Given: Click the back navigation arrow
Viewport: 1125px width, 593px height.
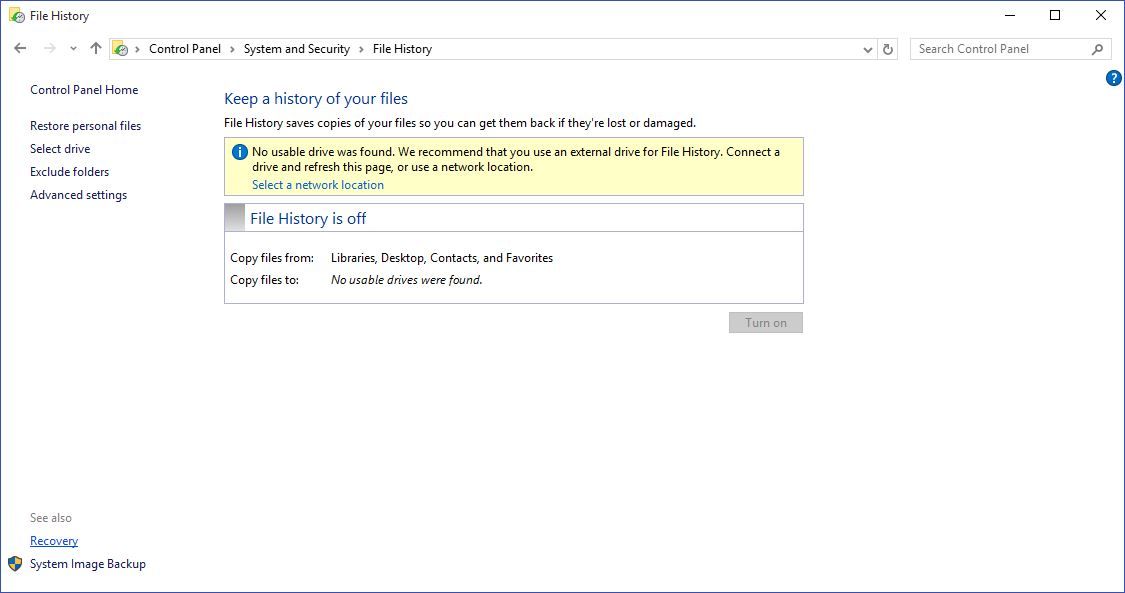Looking at the screenshot, I should (20, 48).
